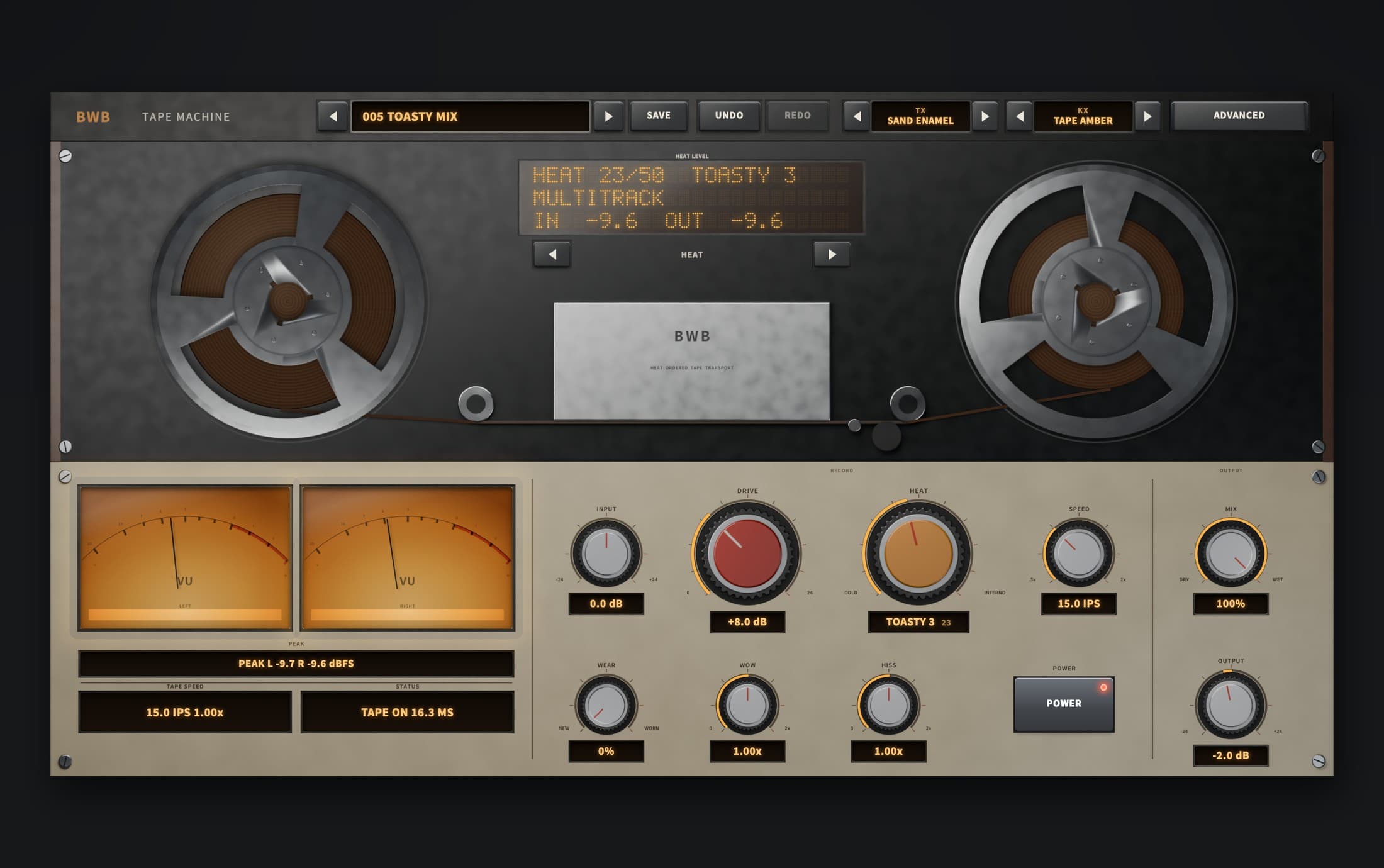Viewport: 1384px width, 868px height.
Task: Click the INPUT knob
Action: pyautogui.click(x=606, y=554)
